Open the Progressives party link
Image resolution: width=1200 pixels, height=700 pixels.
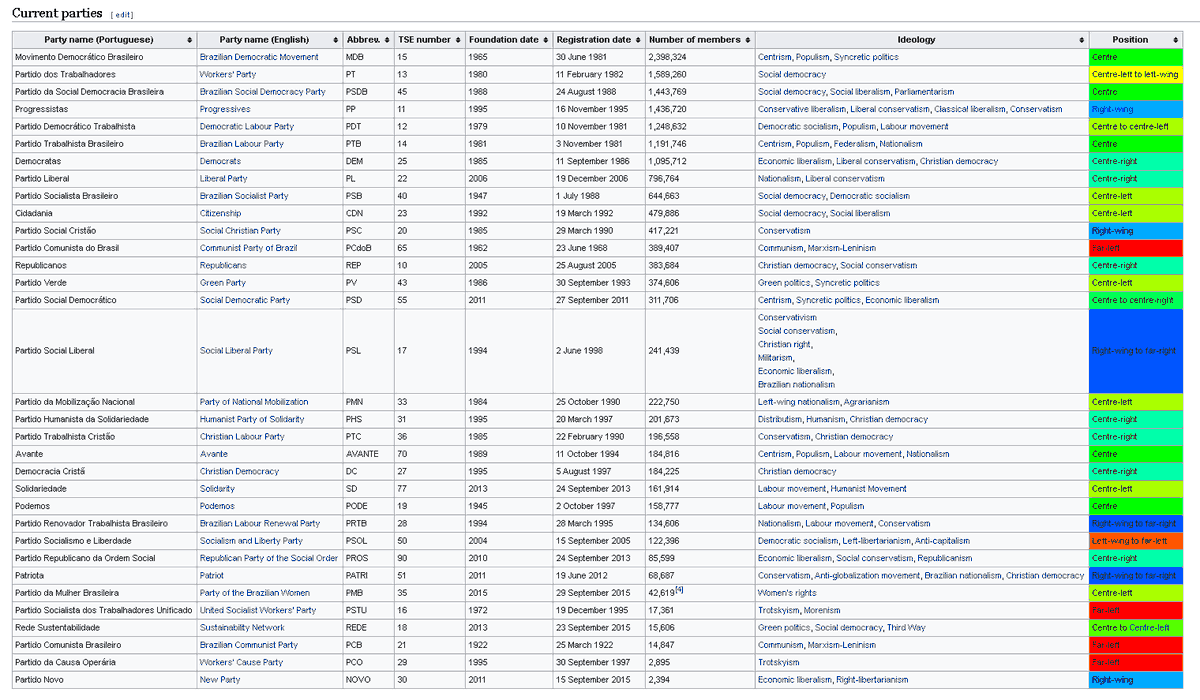coord(225,109)
